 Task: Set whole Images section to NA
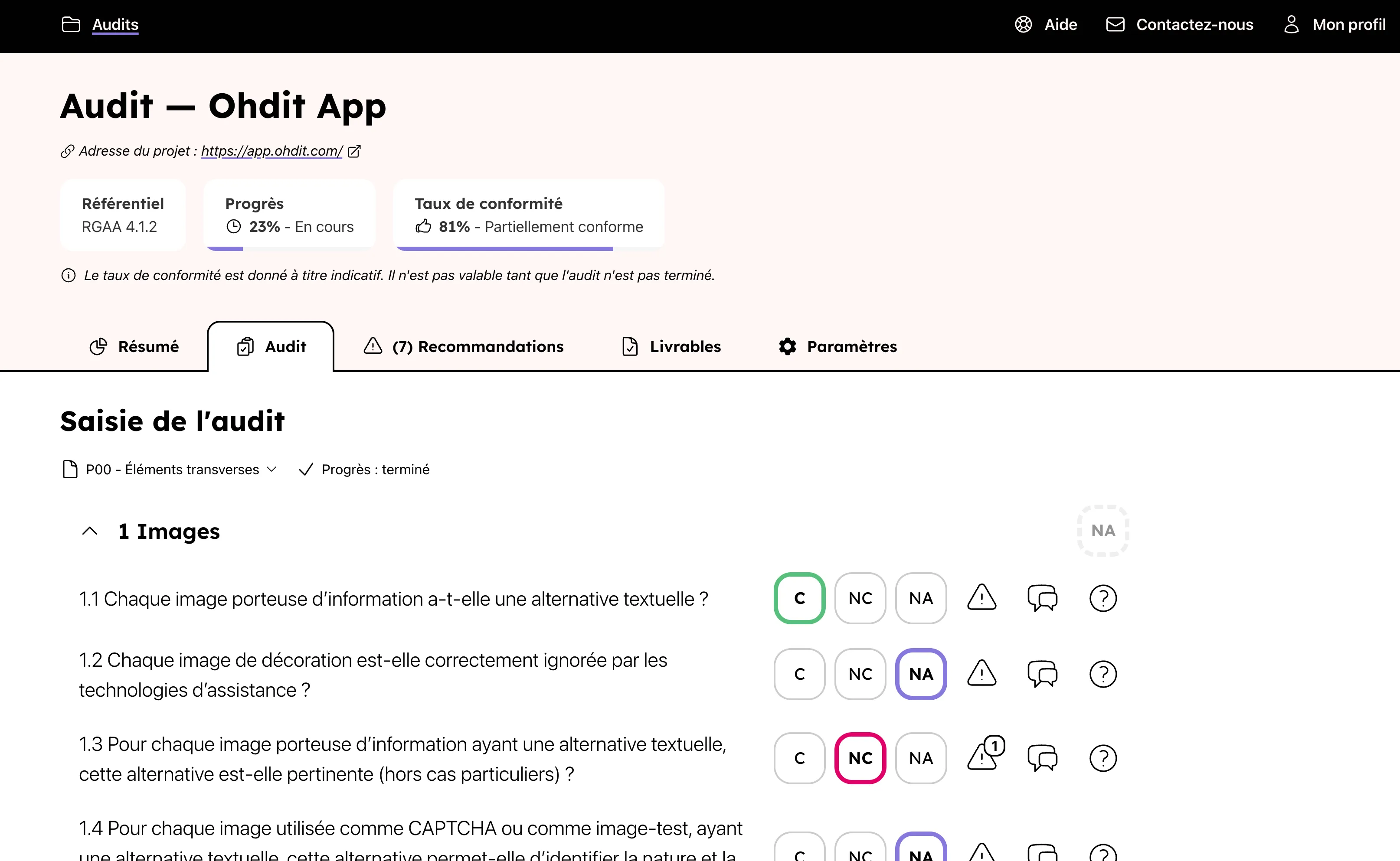(x=1102, y=531)
